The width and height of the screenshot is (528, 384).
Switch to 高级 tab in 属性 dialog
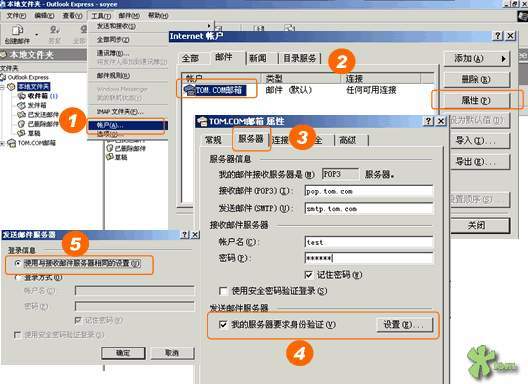pos(348,140)
